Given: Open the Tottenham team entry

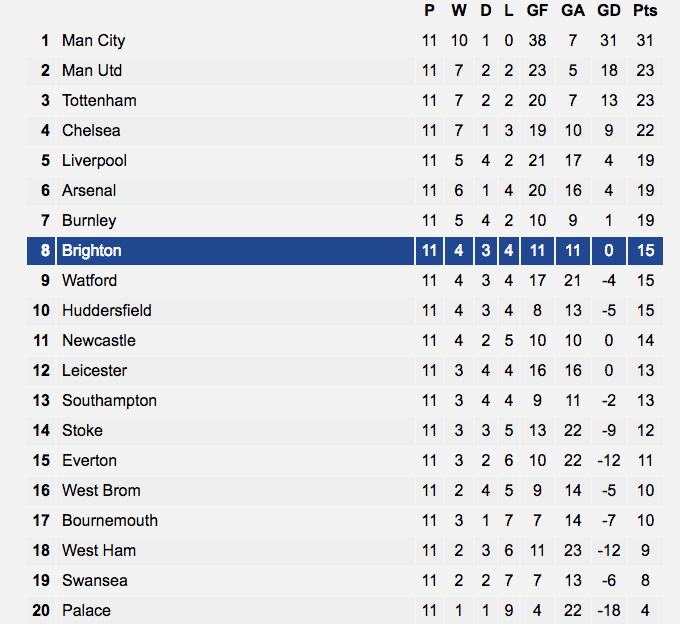Looking at the screenshot, I should (x=99, y=101).
